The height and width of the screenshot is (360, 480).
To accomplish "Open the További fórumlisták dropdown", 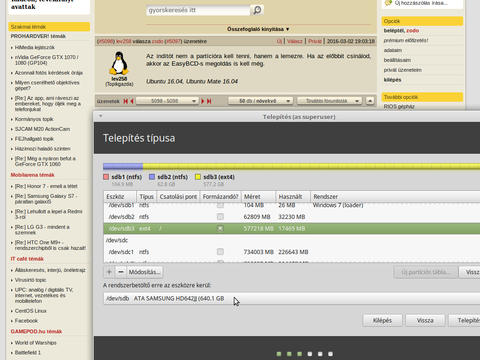I will (329, 101).
